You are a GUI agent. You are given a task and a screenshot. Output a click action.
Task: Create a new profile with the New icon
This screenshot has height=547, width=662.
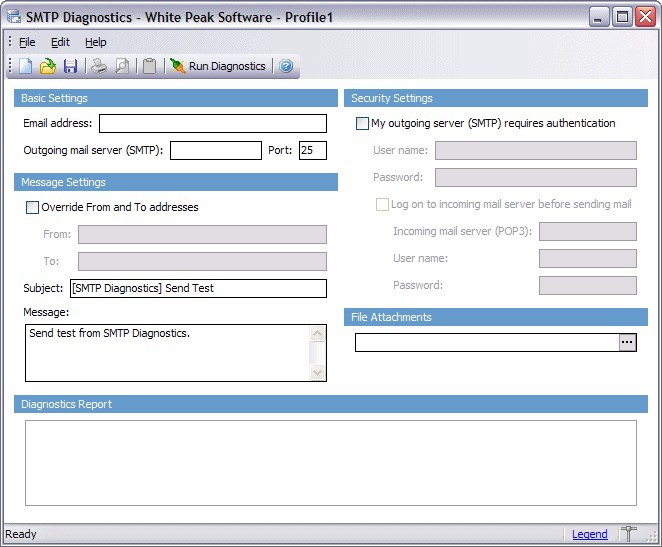click(x=25, y=66)
